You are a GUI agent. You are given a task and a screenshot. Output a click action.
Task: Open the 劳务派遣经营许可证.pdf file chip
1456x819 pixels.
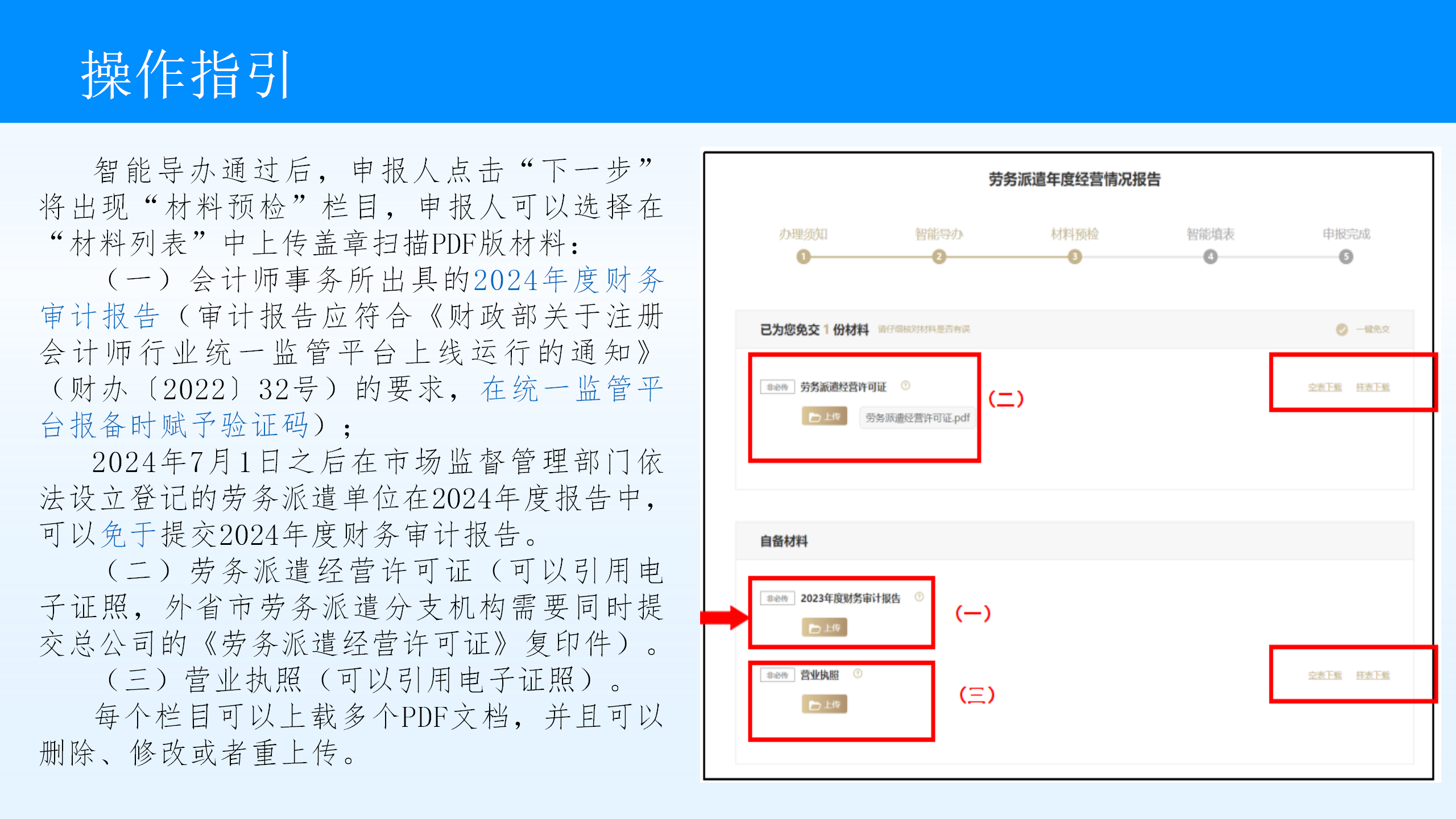[917, 418]
